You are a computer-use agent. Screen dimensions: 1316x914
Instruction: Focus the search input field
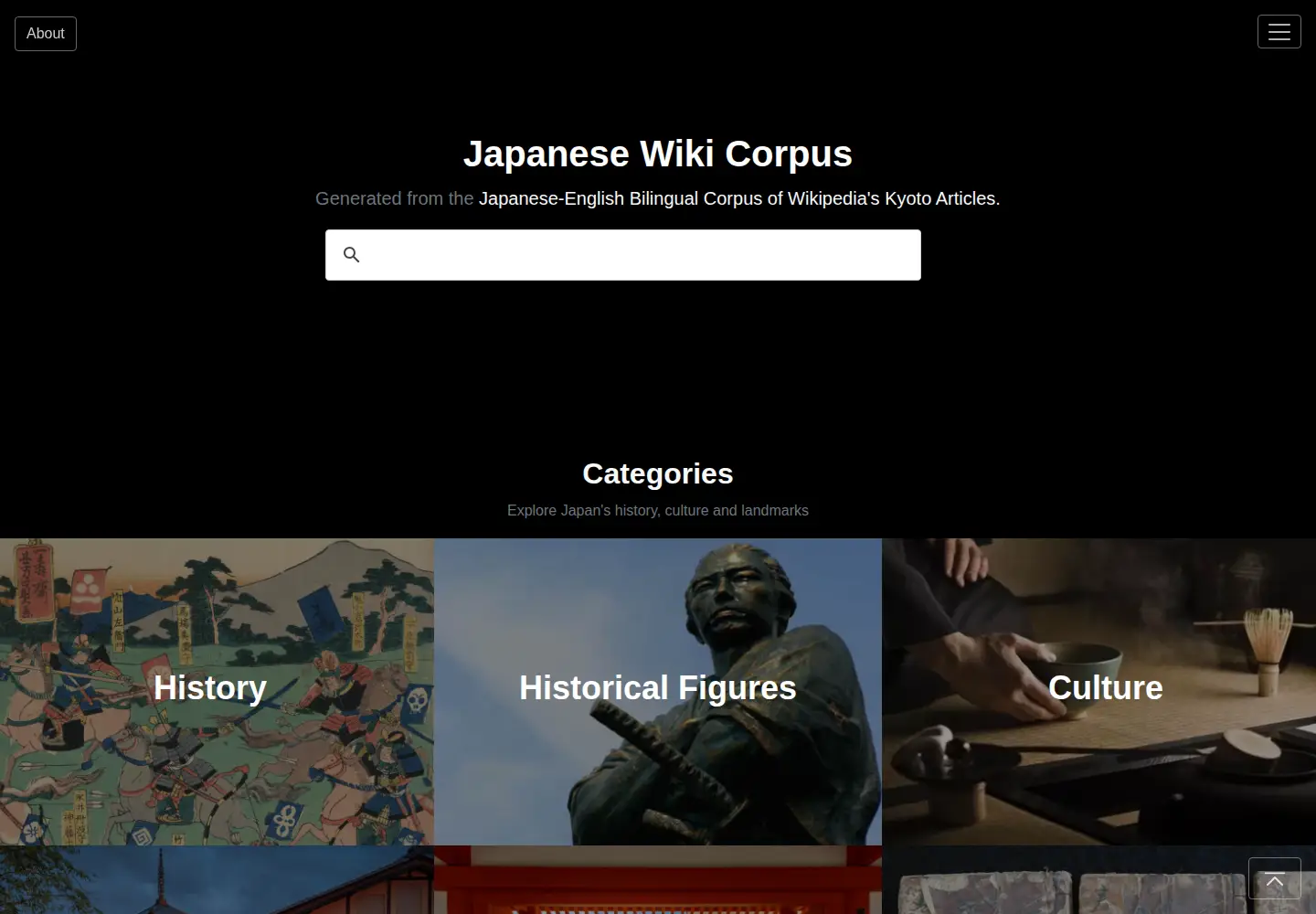(623, 255)
